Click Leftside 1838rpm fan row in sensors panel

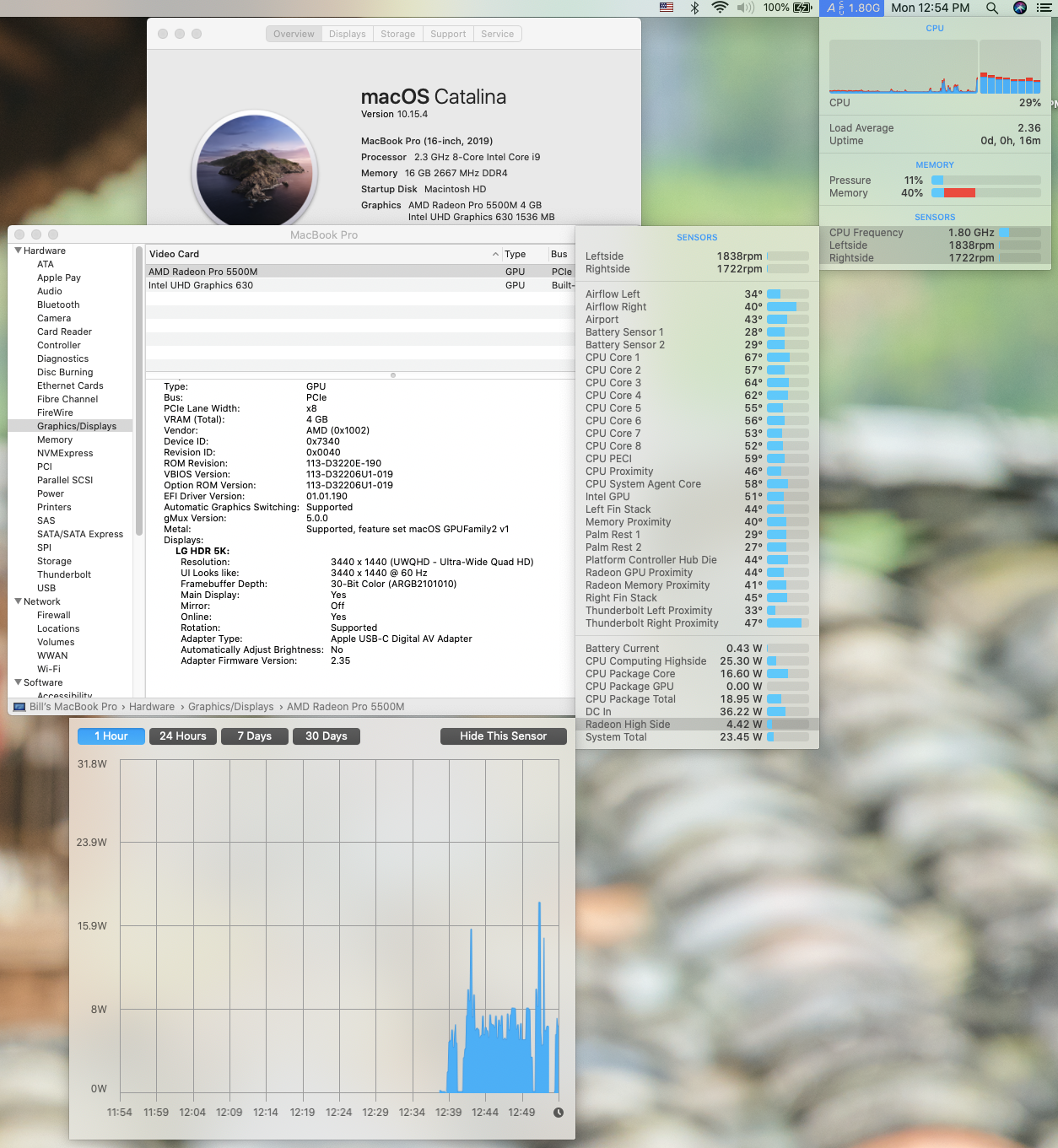tap(697, 256)
